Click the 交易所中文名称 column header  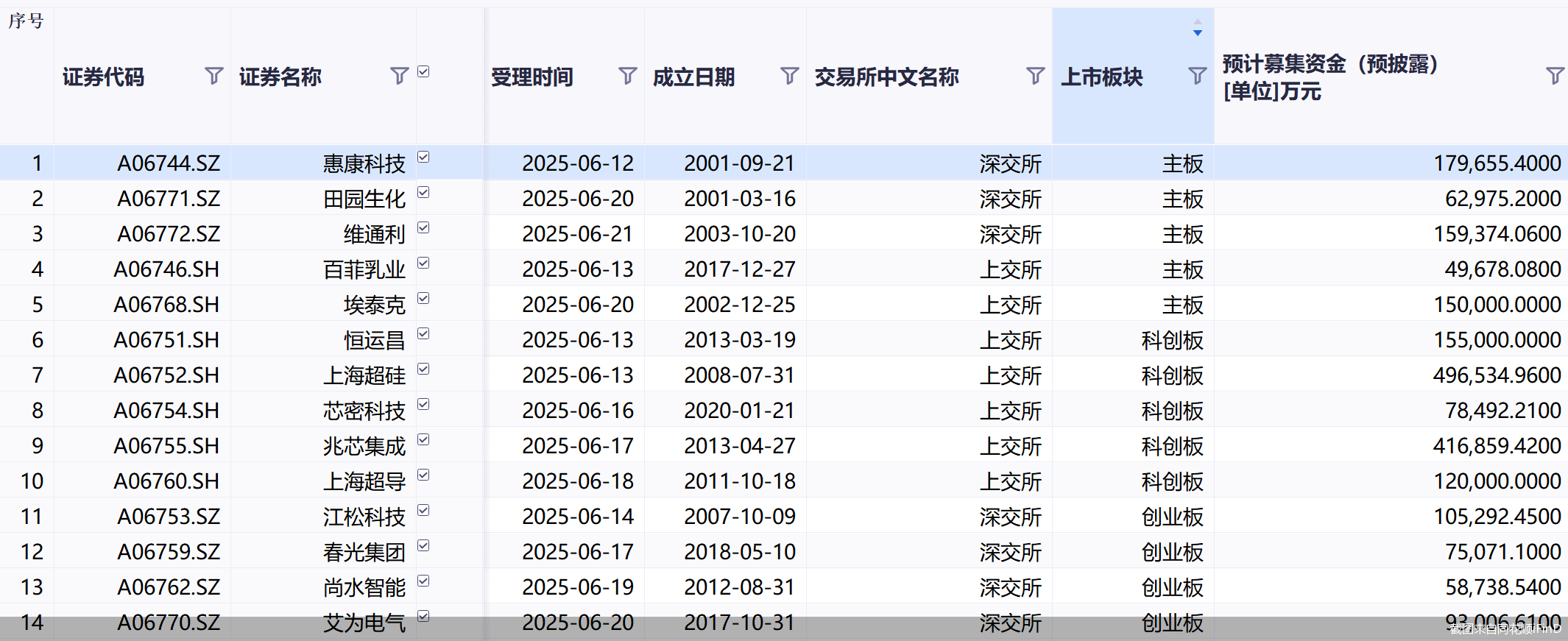[x=886, y=77]
